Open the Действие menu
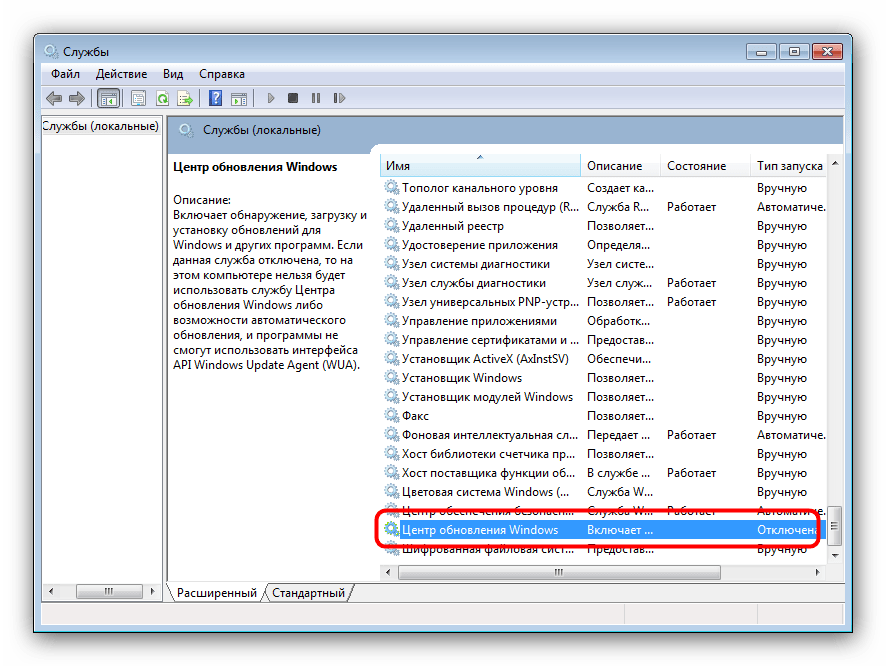The height and width of the screenshot is (666, 886). 121,74
